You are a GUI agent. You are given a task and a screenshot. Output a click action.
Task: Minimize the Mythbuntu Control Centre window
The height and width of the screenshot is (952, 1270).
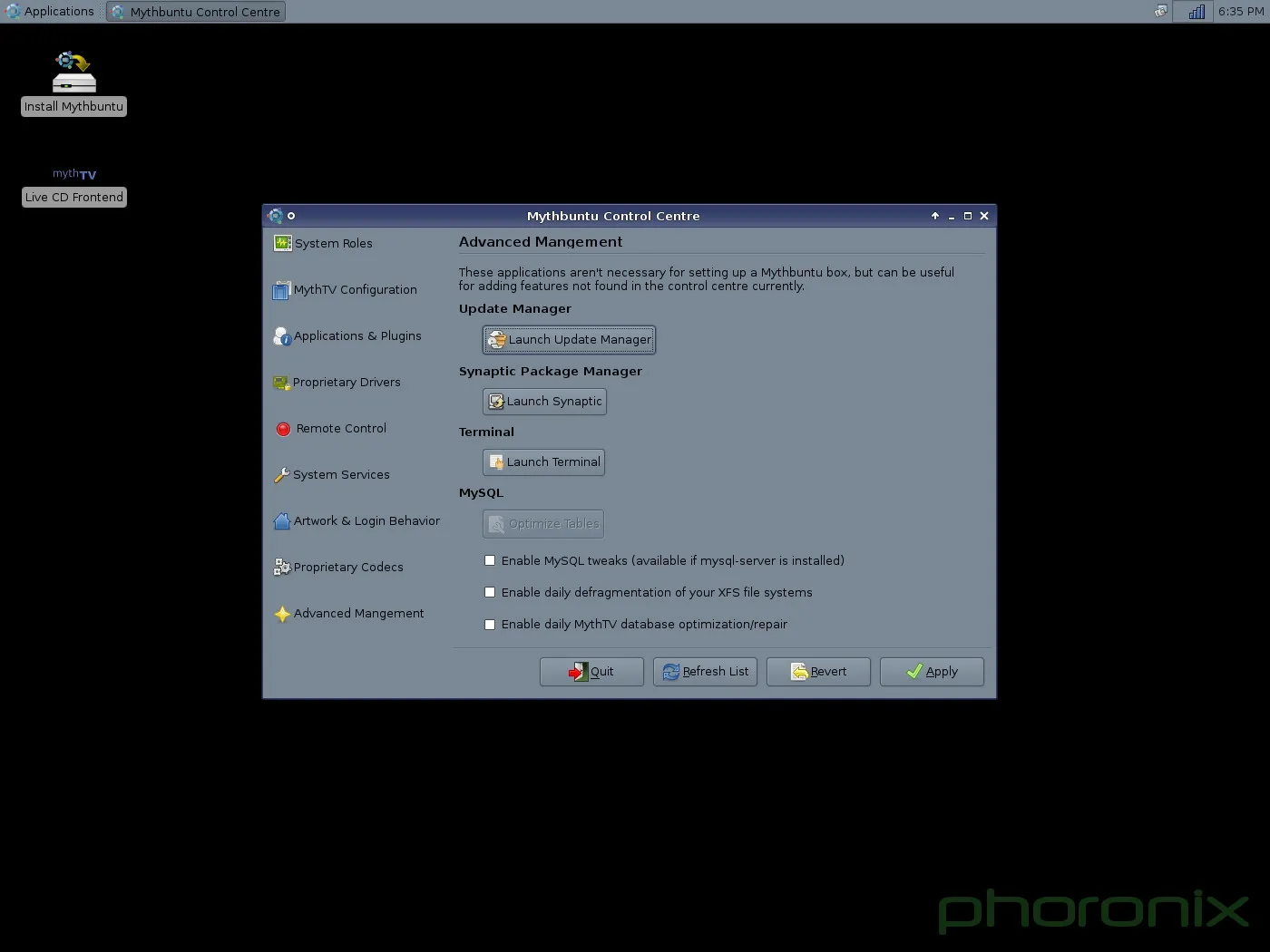pos(952,216)
